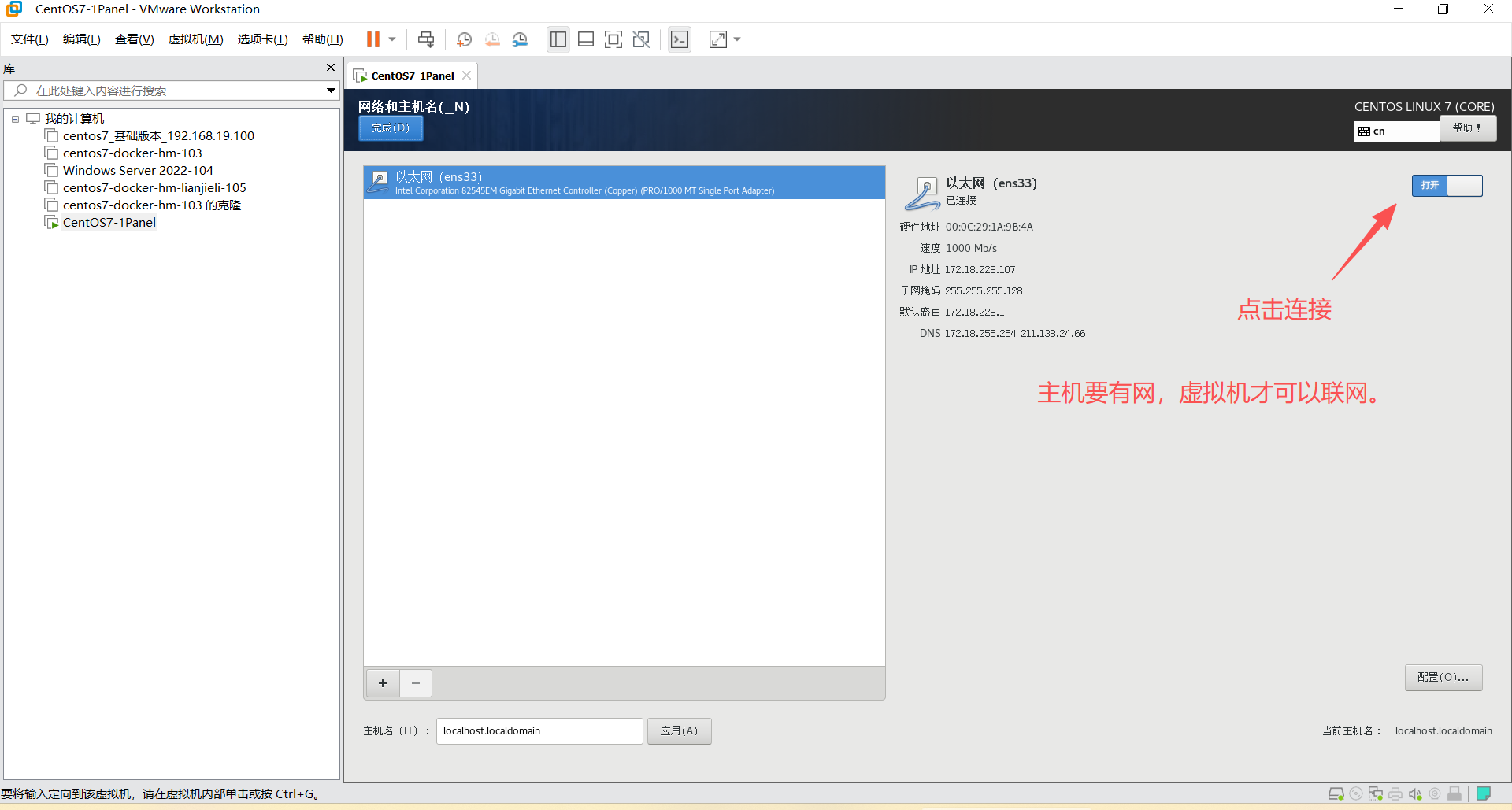Image resolution: width=1512 pixels, height=810 pixels.
Task: Enter full screen mode
Action: tap(613, 39)
